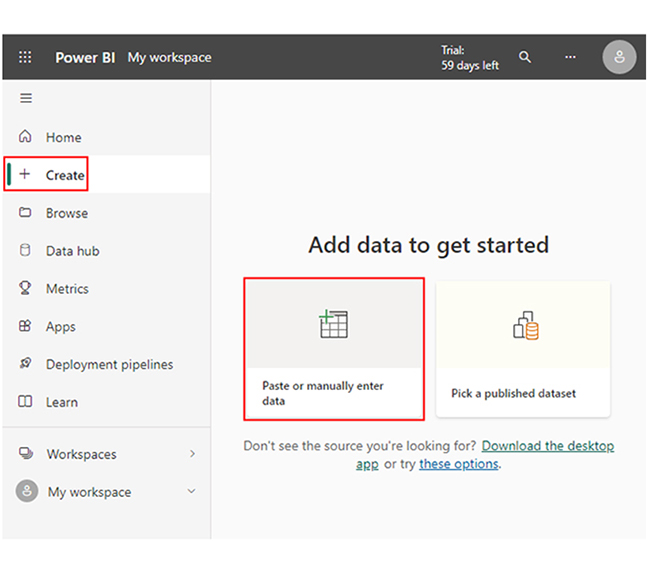The image size is (650, 571).
Task: Click the table-with-plus paste data icon
Action: click(x=333, y=324)
